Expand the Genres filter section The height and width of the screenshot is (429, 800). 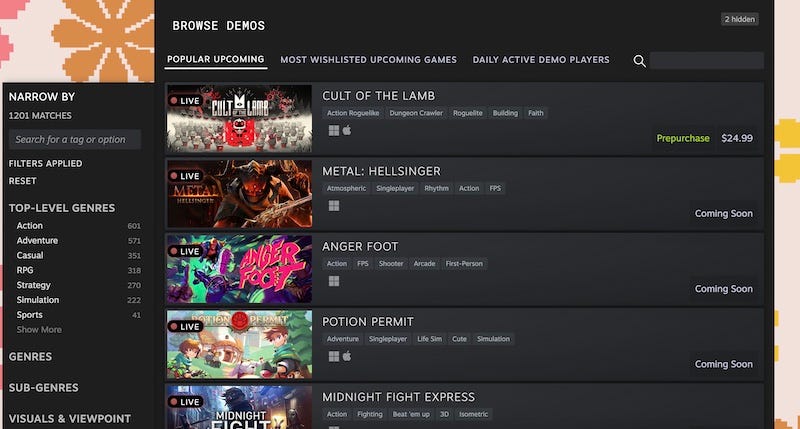[30, 357]
